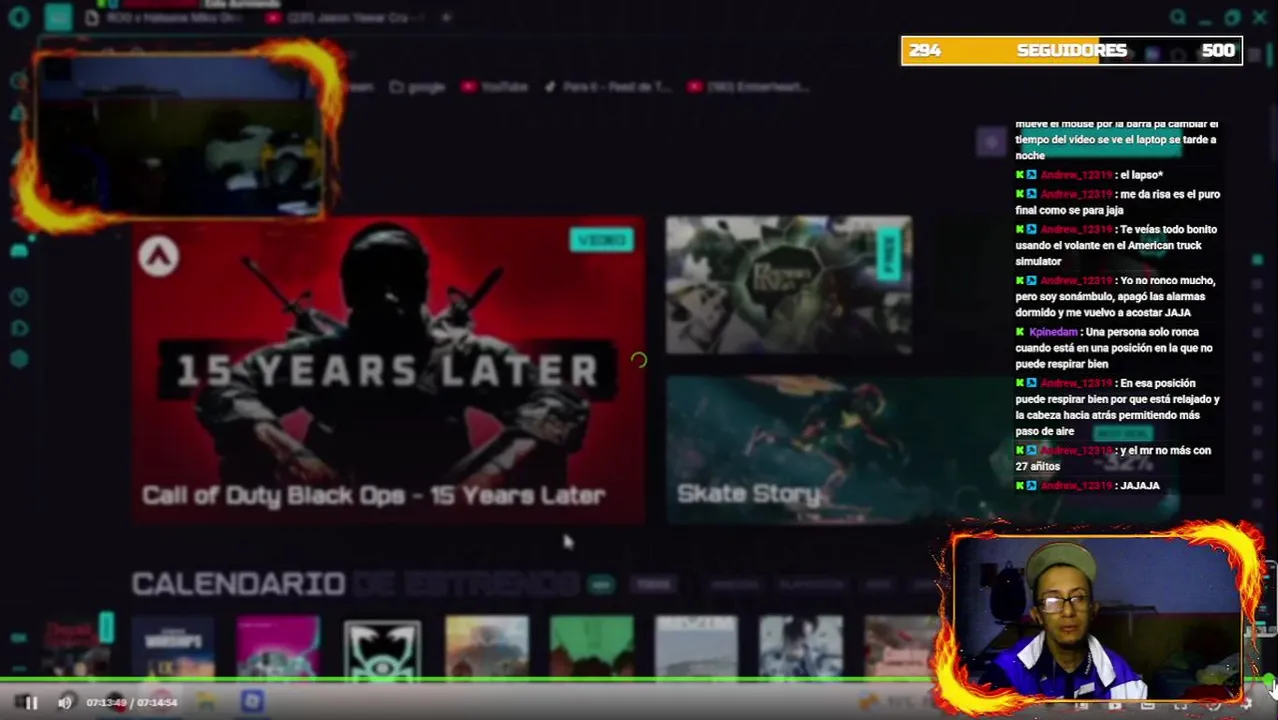
Task: Select teal filter pill beside Calendario heading
Action: pos(600,585)
